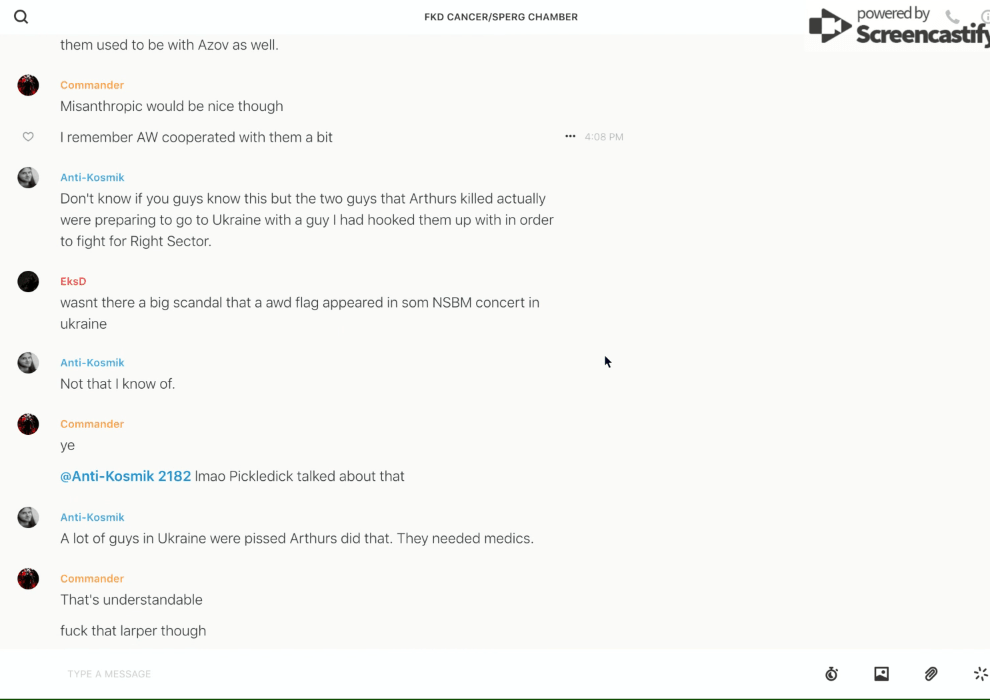Open the three-dot message options menu
Viewport: 990px width, 700px height.
pos(570,137)
